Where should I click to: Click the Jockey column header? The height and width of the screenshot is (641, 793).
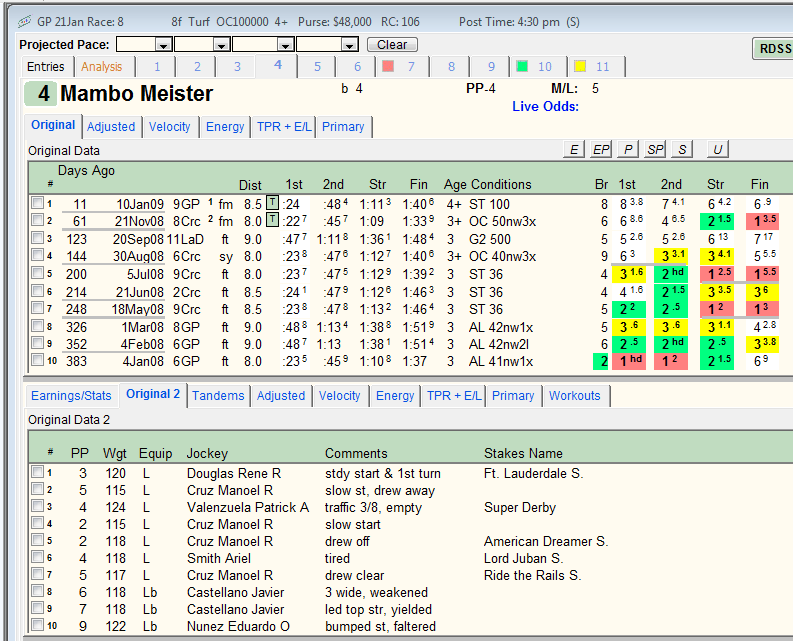pyautogui.click(x=207, y=453)
